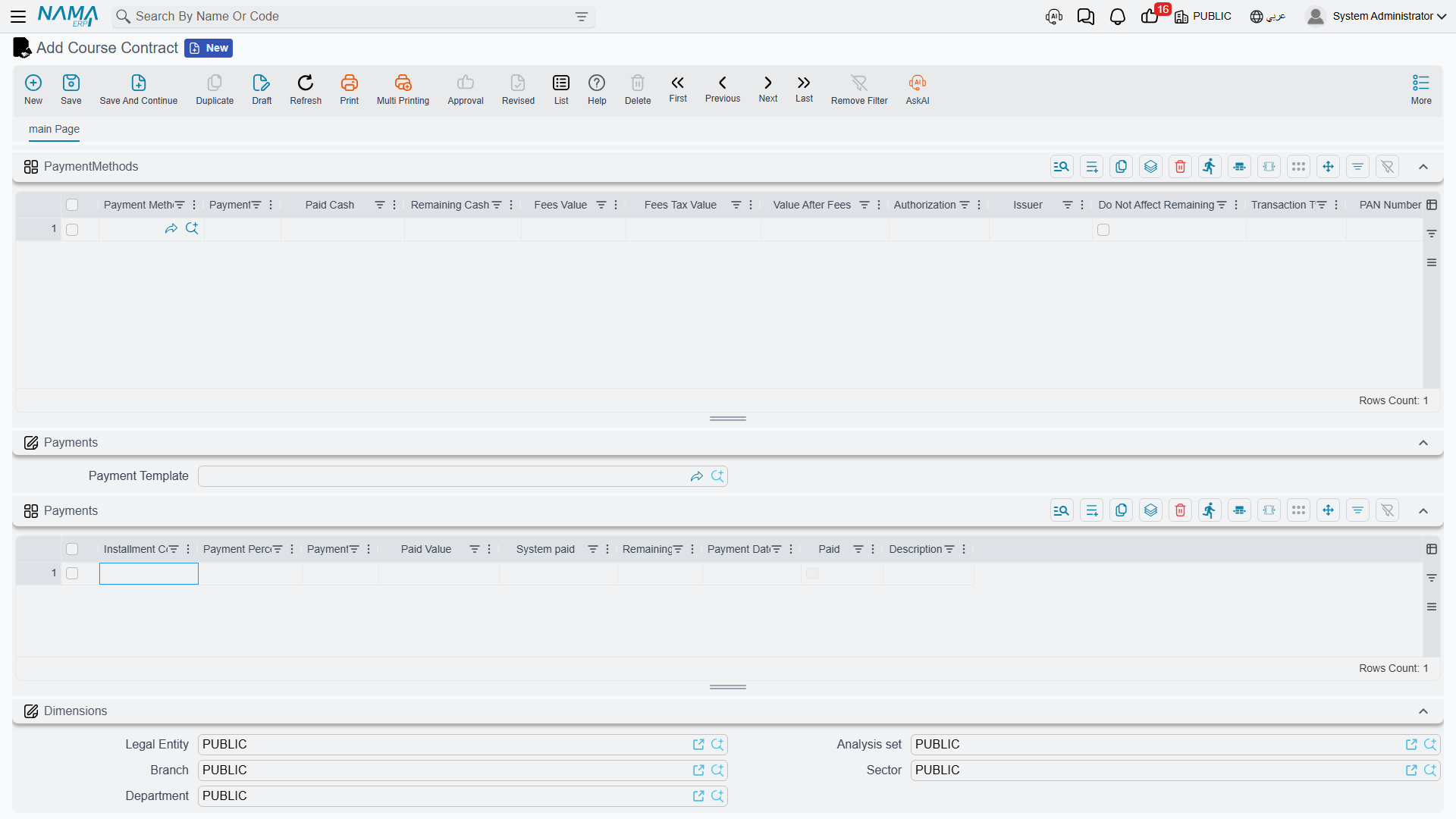Click System paid column header
Viewport: 1456px width, 819px height.
point(545,549)
